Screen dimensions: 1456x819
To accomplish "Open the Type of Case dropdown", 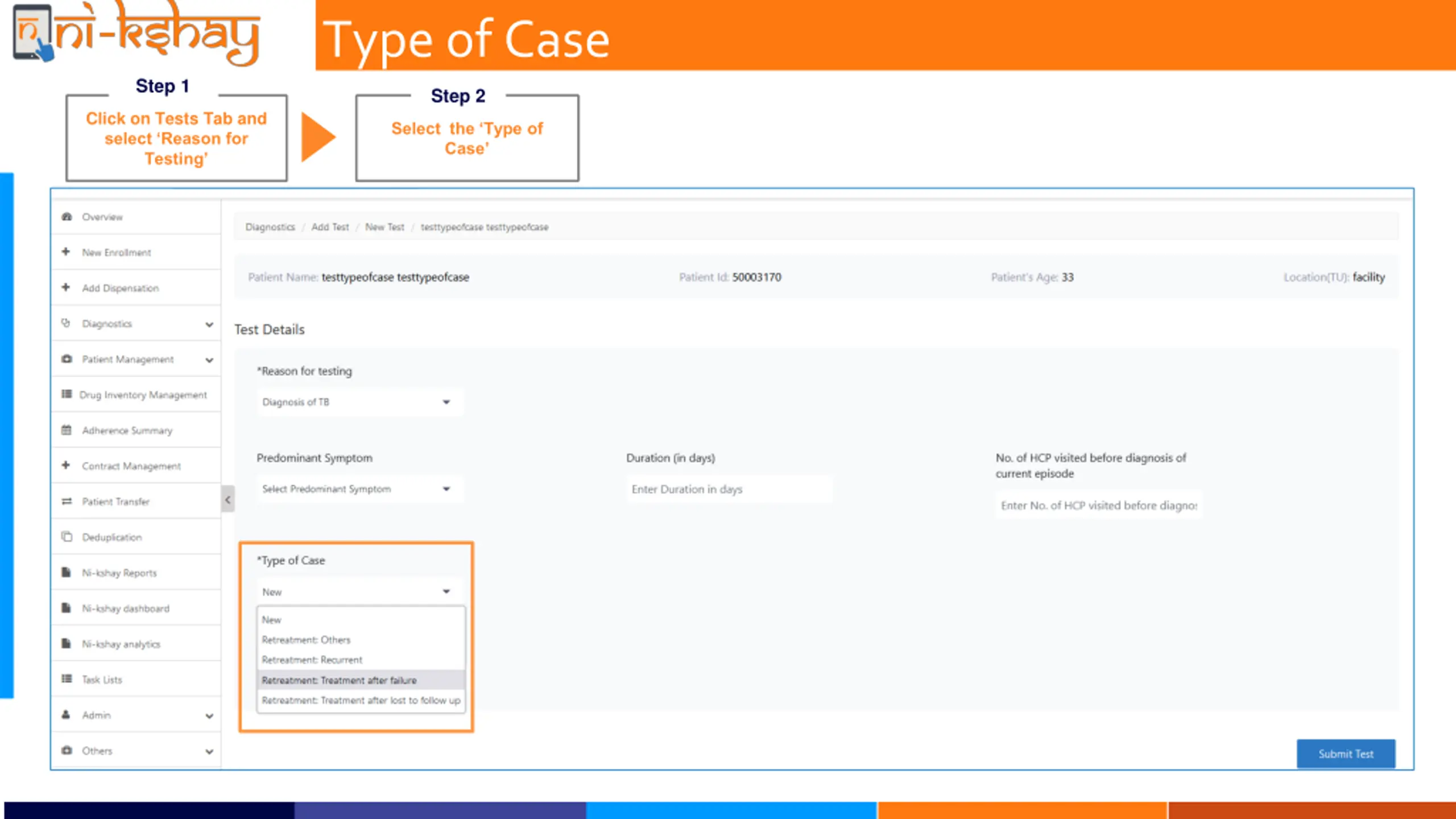I will pos(359,592).
